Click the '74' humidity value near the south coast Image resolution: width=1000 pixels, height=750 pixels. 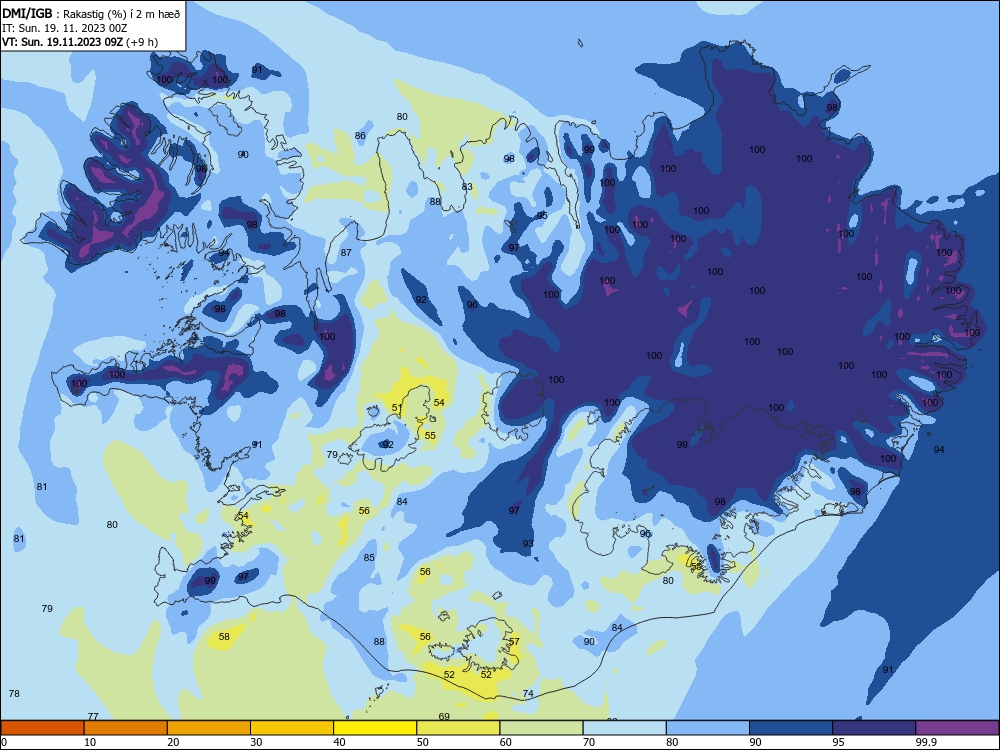pyautogui.click(x=528, y=693)
